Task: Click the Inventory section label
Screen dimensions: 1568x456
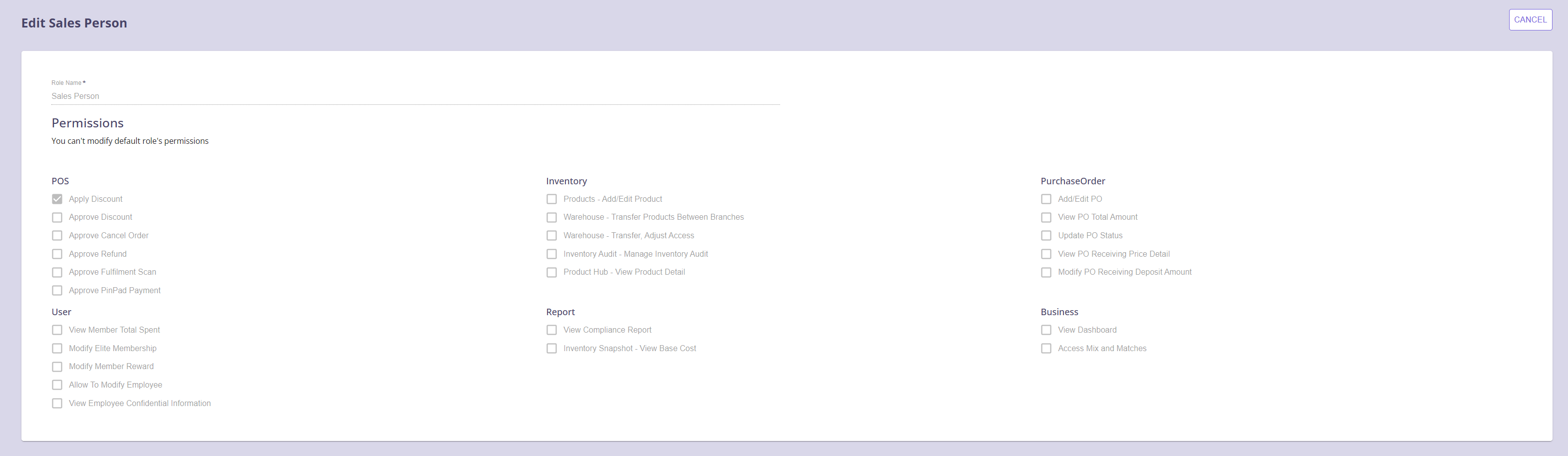Action: pyautogui.click(x=566, y=181)
